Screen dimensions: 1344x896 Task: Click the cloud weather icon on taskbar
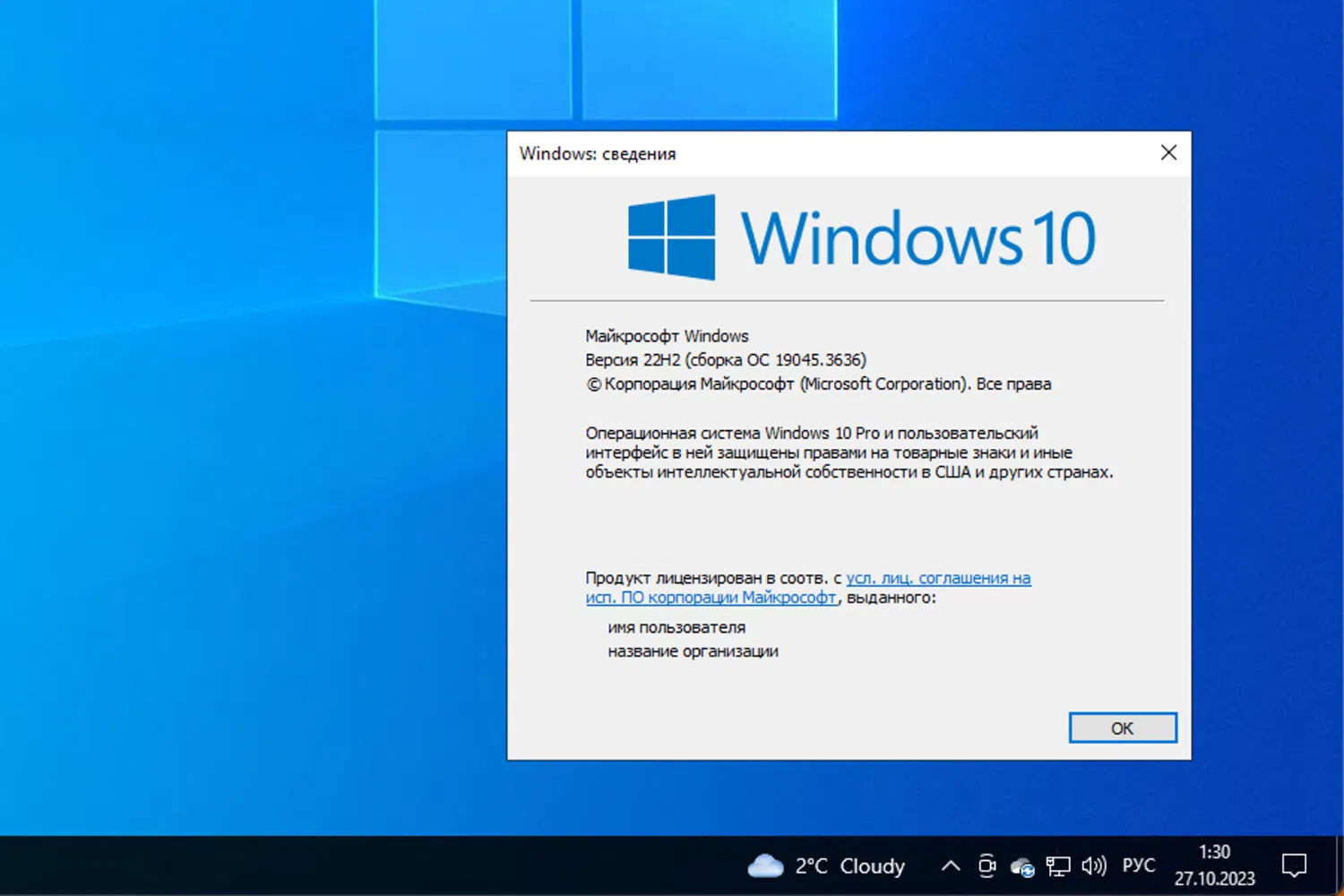765,866
